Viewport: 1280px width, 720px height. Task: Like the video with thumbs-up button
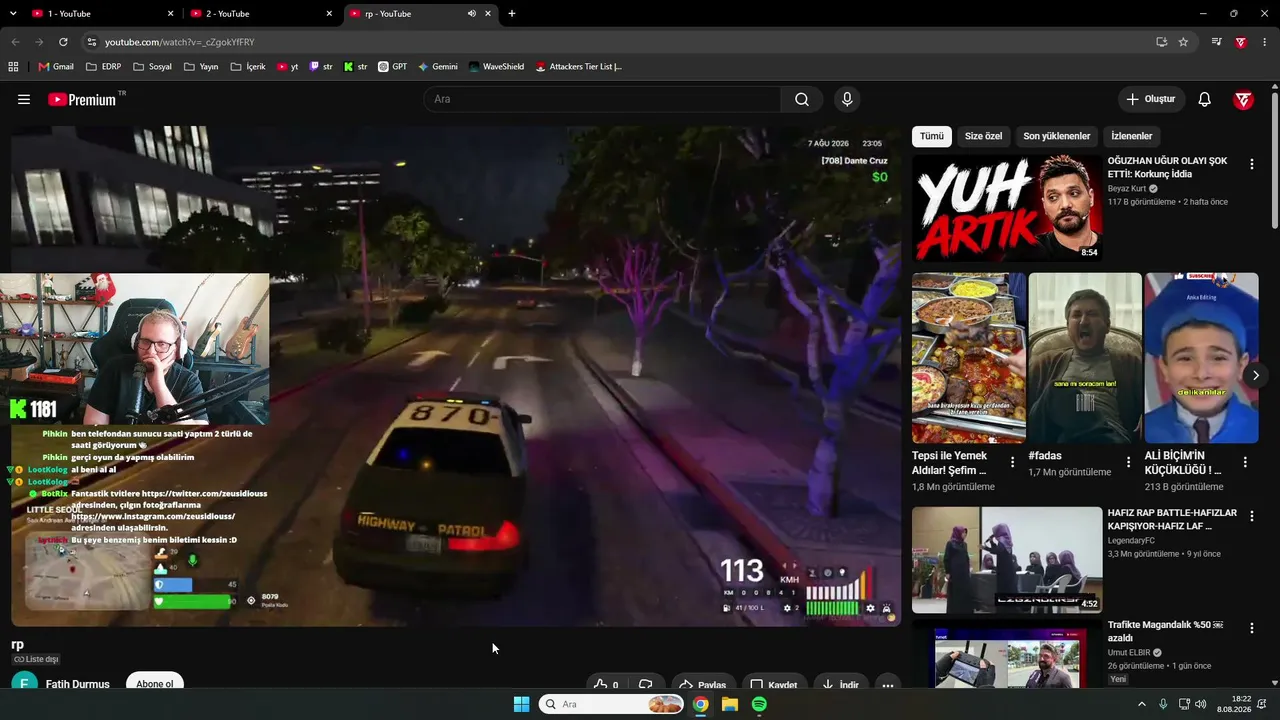click(x=606, y=685)
